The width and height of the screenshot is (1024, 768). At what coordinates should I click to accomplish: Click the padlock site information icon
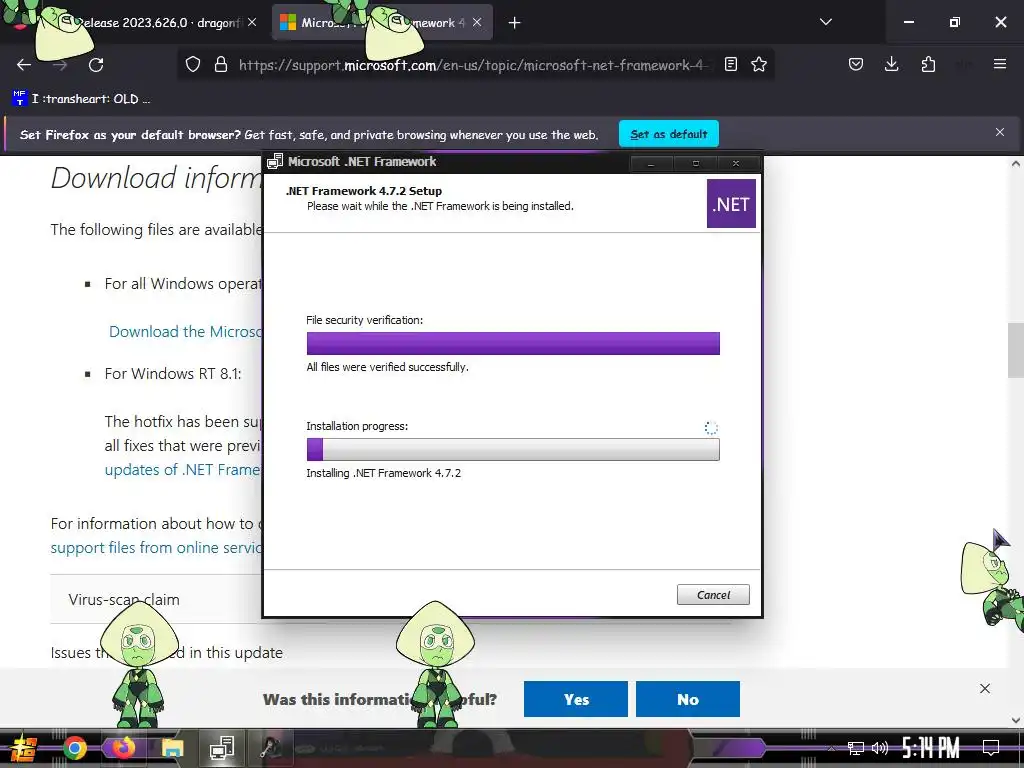[x=221, y=65]
